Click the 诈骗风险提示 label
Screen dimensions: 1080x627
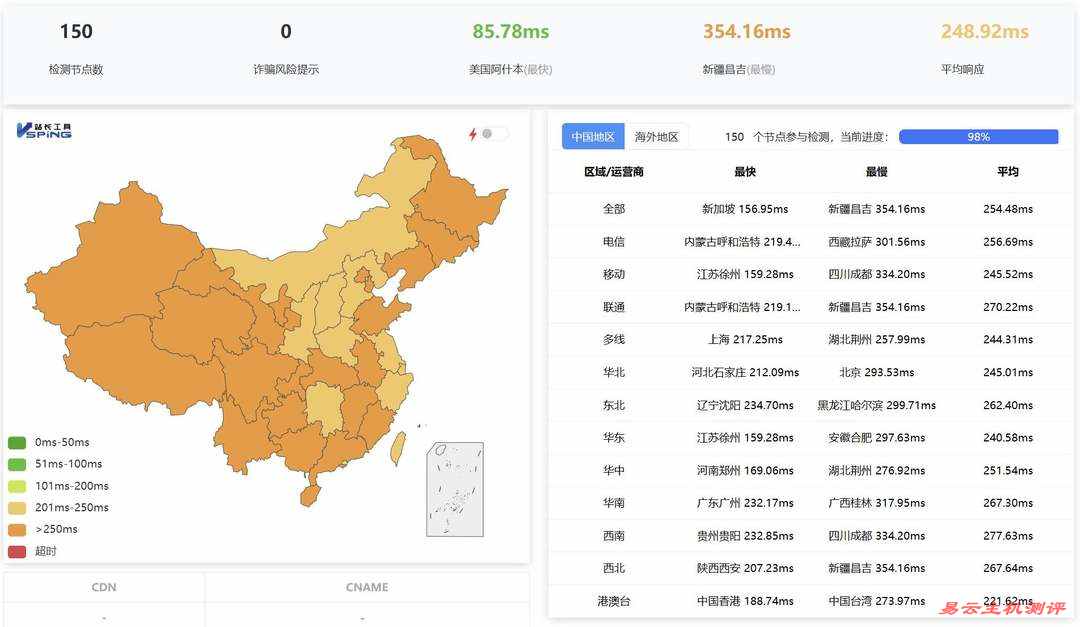(286, 70)
